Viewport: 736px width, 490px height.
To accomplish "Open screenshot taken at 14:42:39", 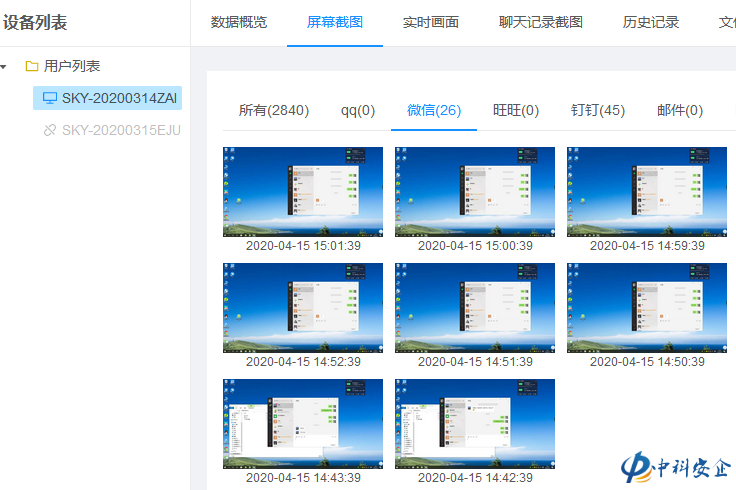I will tap(475, 424).
